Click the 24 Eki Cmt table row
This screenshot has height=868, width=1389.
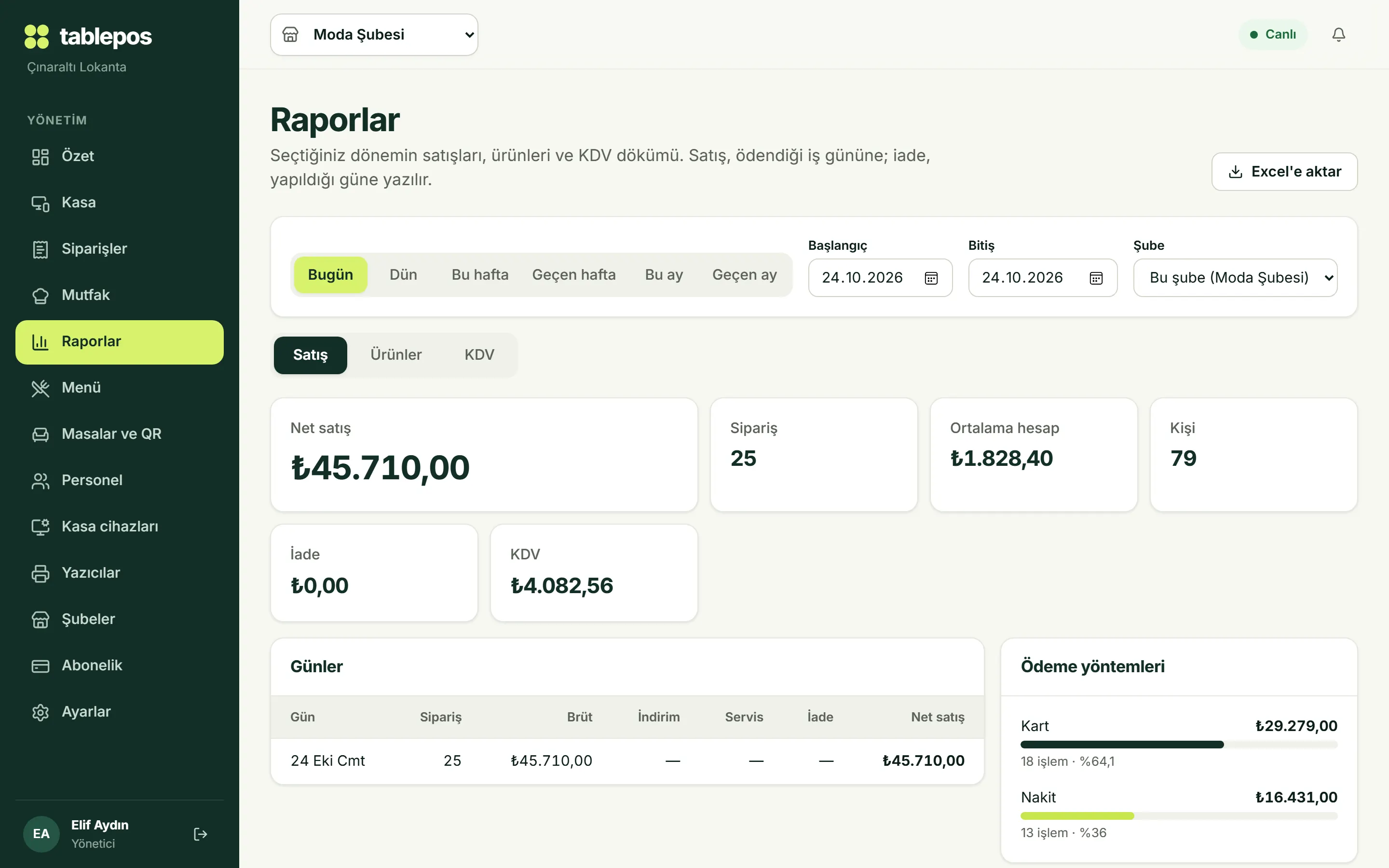tap(627, 761)
